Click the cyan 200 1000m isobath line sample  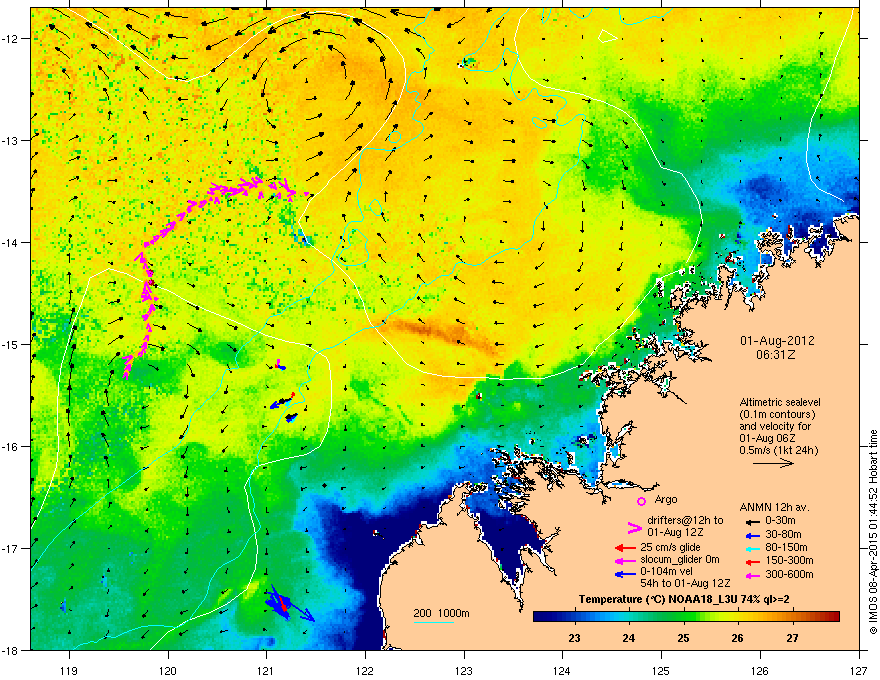[433, 622]
